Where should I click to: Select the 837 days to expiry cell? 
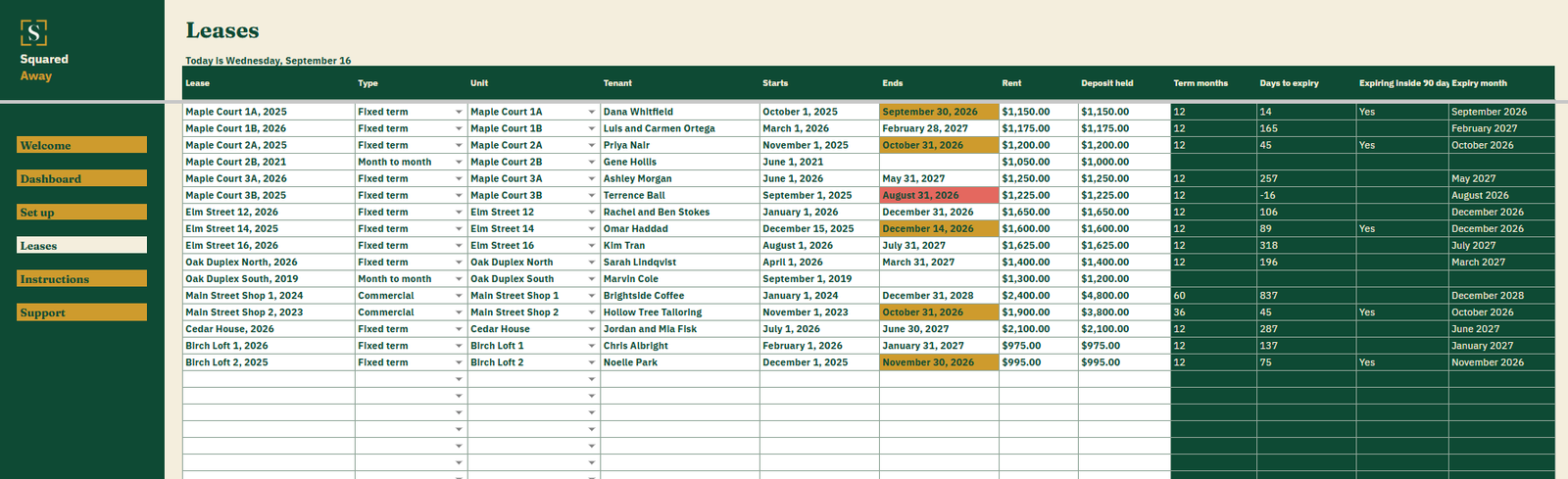[x=1306, y=296]
